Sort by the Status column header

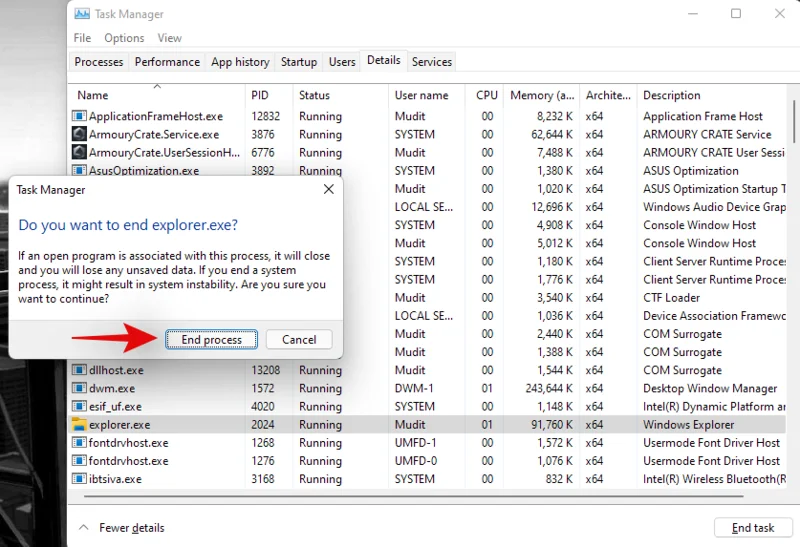[x=340, y=95]
